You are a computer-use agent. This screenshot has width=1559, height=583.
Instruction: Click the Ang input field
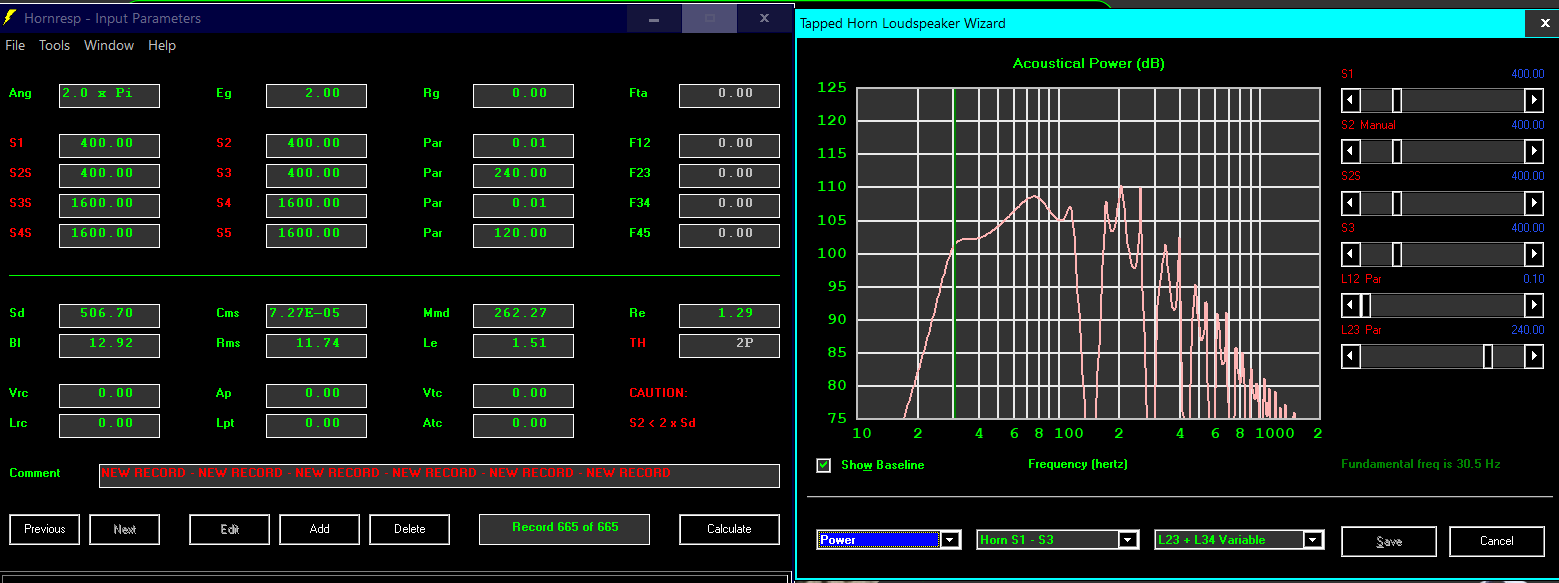click(x=109, y=95)
